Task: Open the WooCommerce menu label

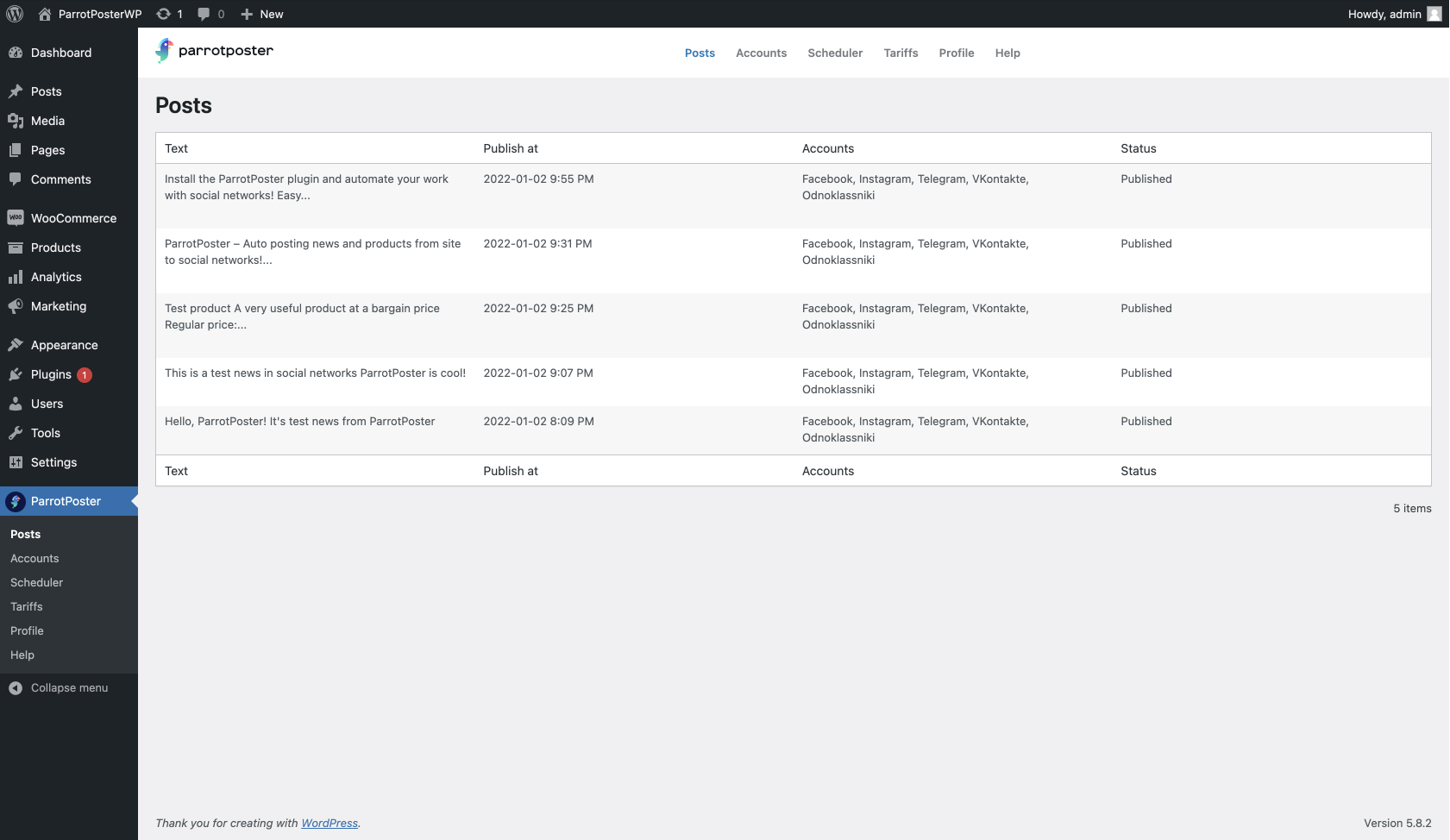Action: [x=73, y=218]
